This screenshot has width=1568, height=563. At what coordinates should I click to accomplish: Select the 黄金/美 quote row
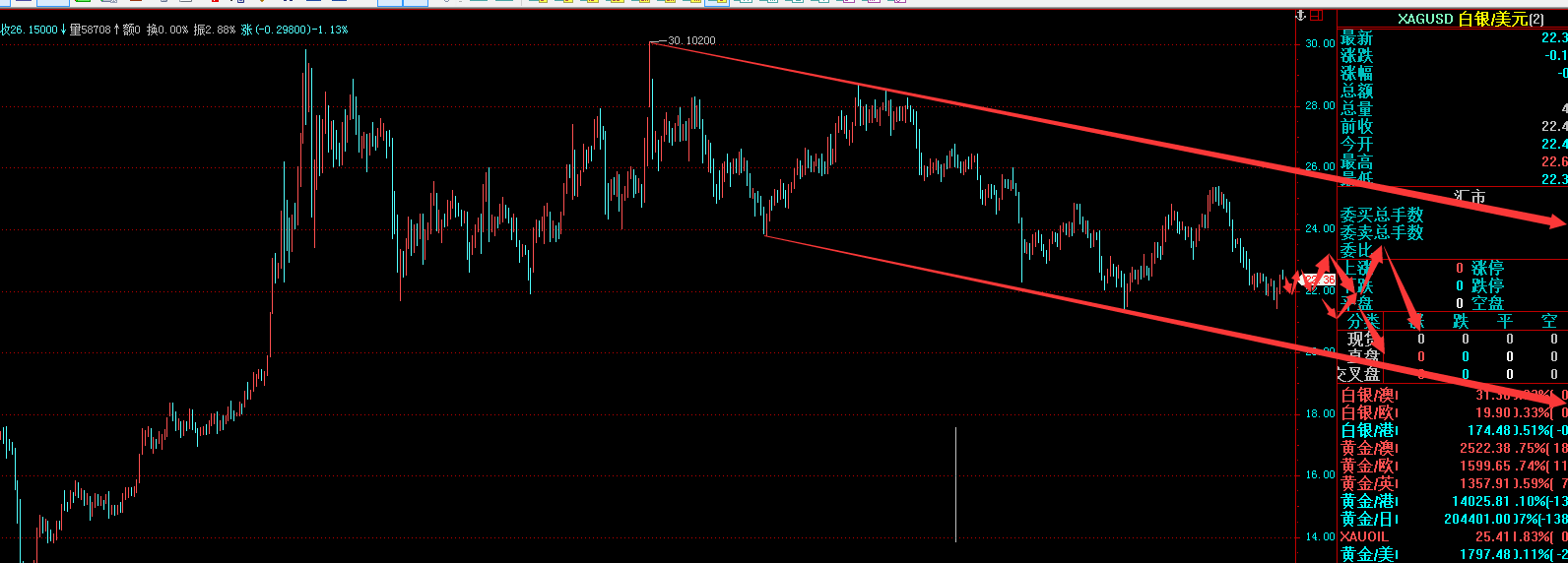tap(1368, 554)
